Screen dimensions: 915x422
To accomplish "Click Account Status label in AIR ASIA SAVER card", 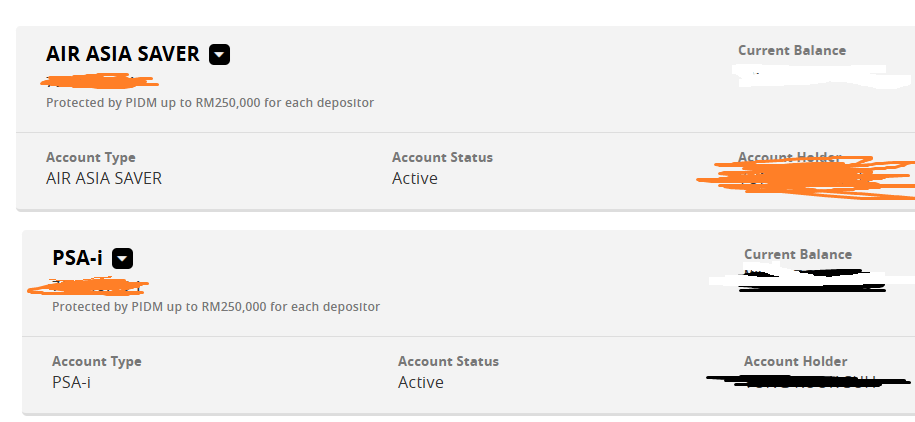I will tap(442, 158).
